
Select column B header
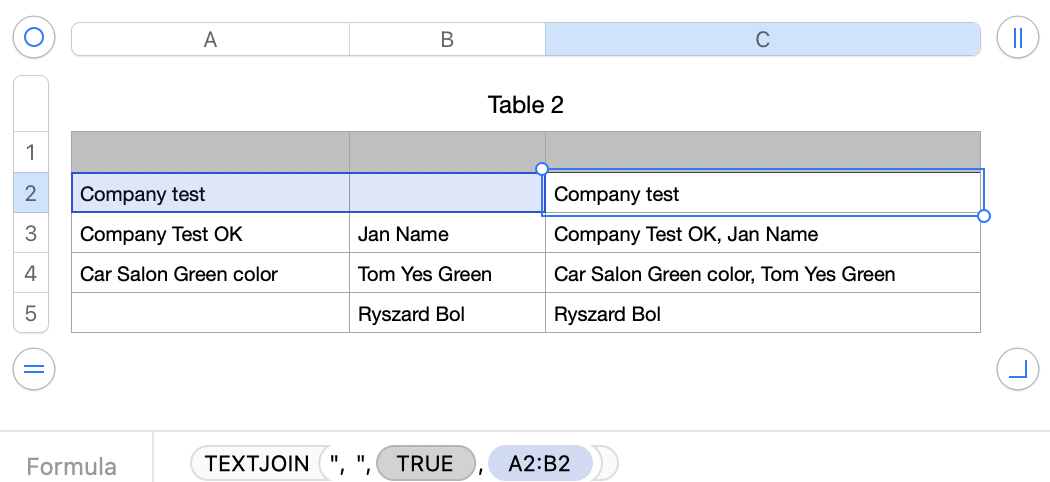tap(447, 39)
